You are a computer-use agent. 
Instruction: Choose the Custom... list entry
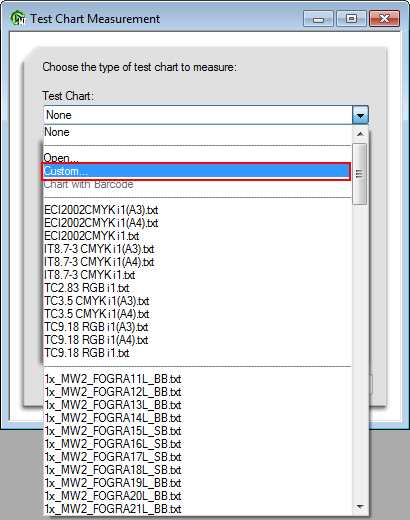click(x=196, y=171)
